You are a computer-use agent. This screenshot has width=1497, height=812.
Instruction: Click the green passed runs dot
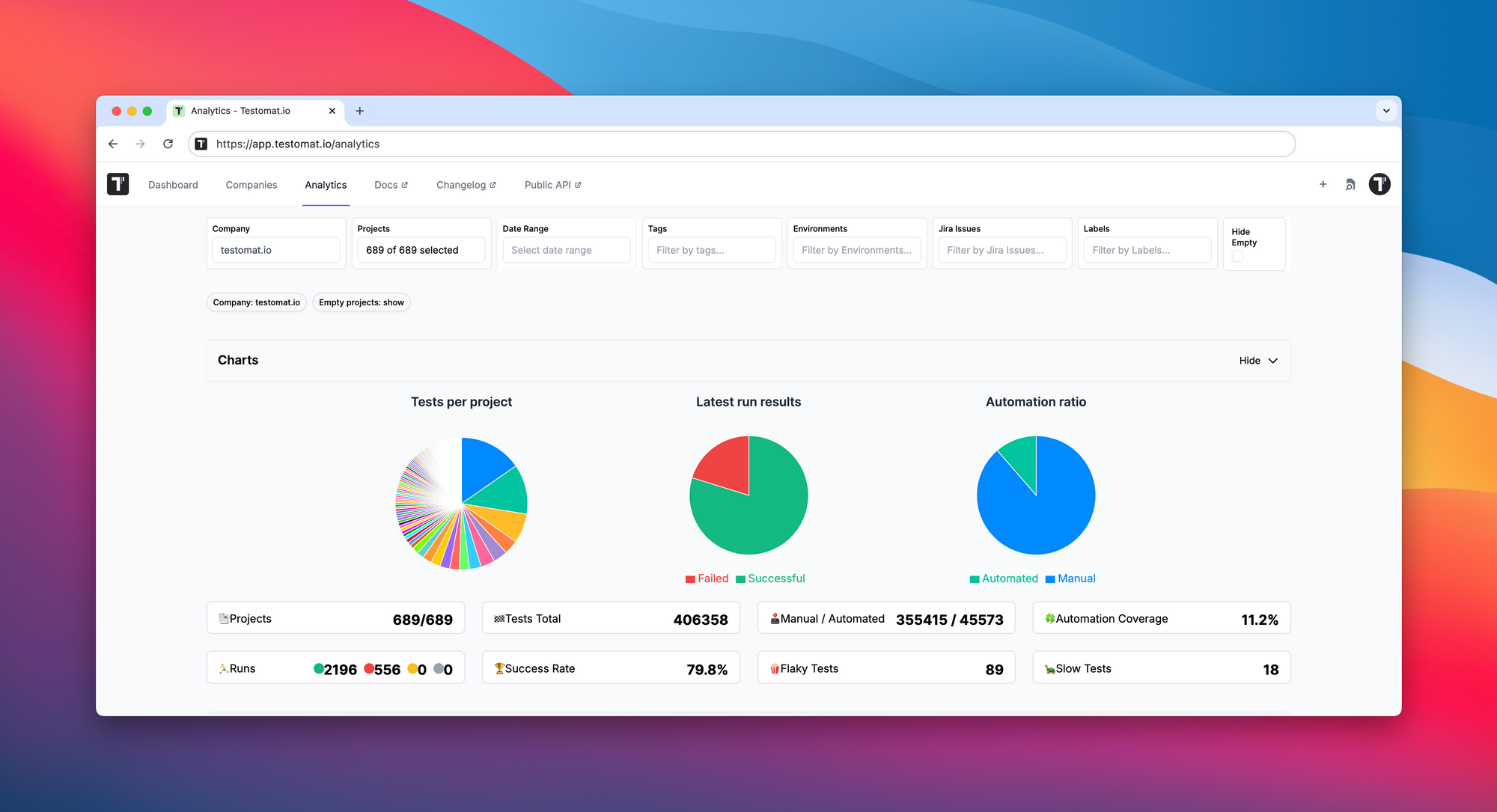[x=319, y=668]
